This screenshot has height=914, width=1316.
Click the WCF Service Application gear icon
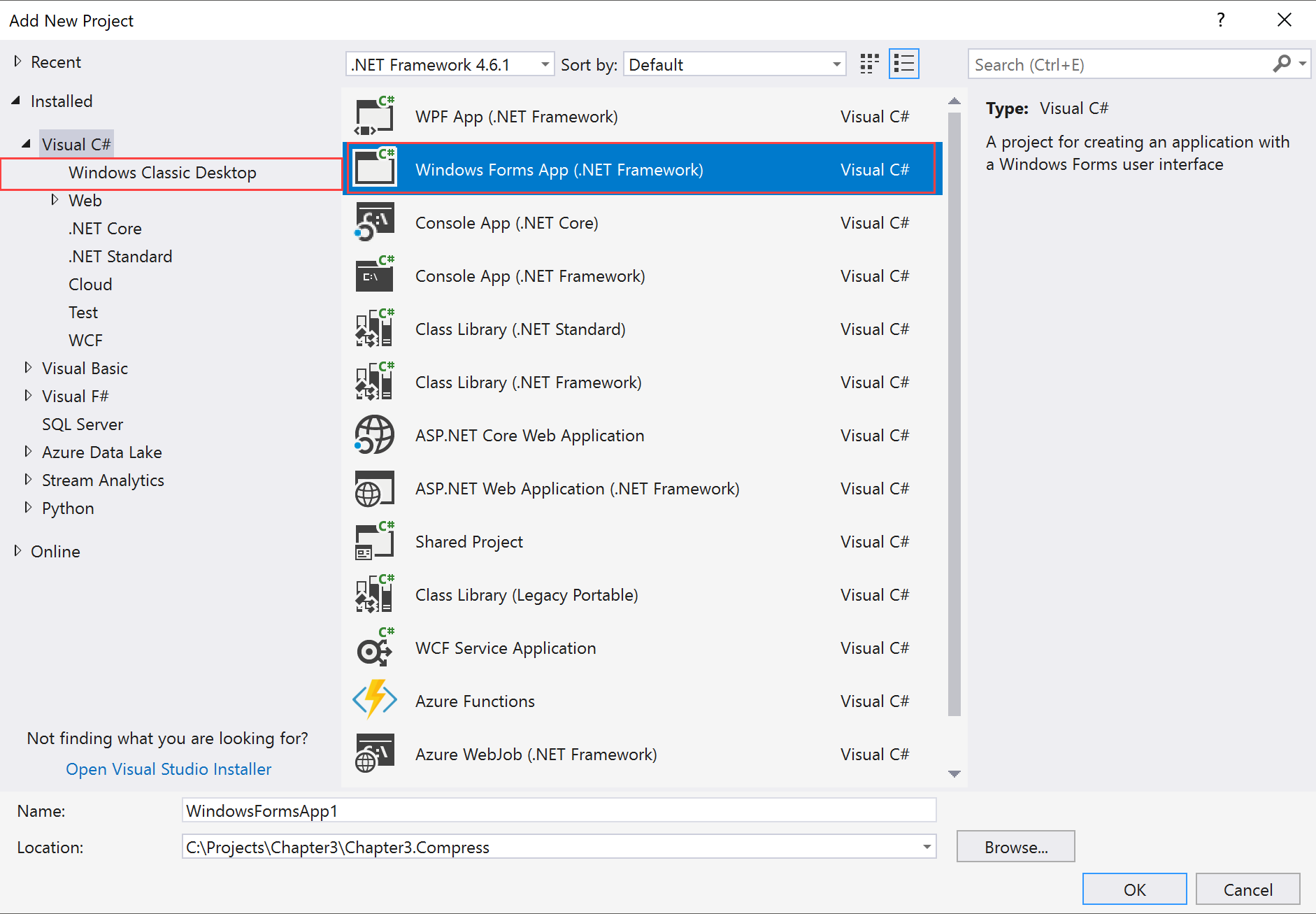(375, 648)
